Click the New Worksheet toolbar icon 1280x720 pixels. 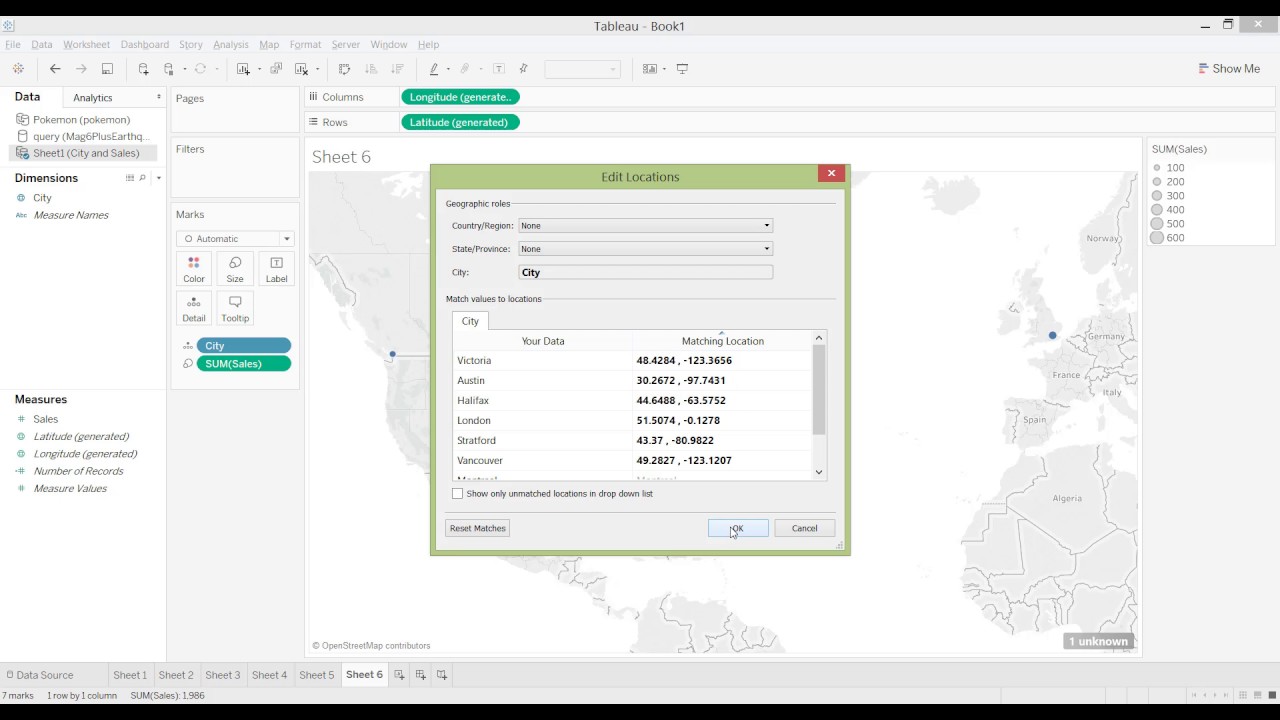coord(243,69)
